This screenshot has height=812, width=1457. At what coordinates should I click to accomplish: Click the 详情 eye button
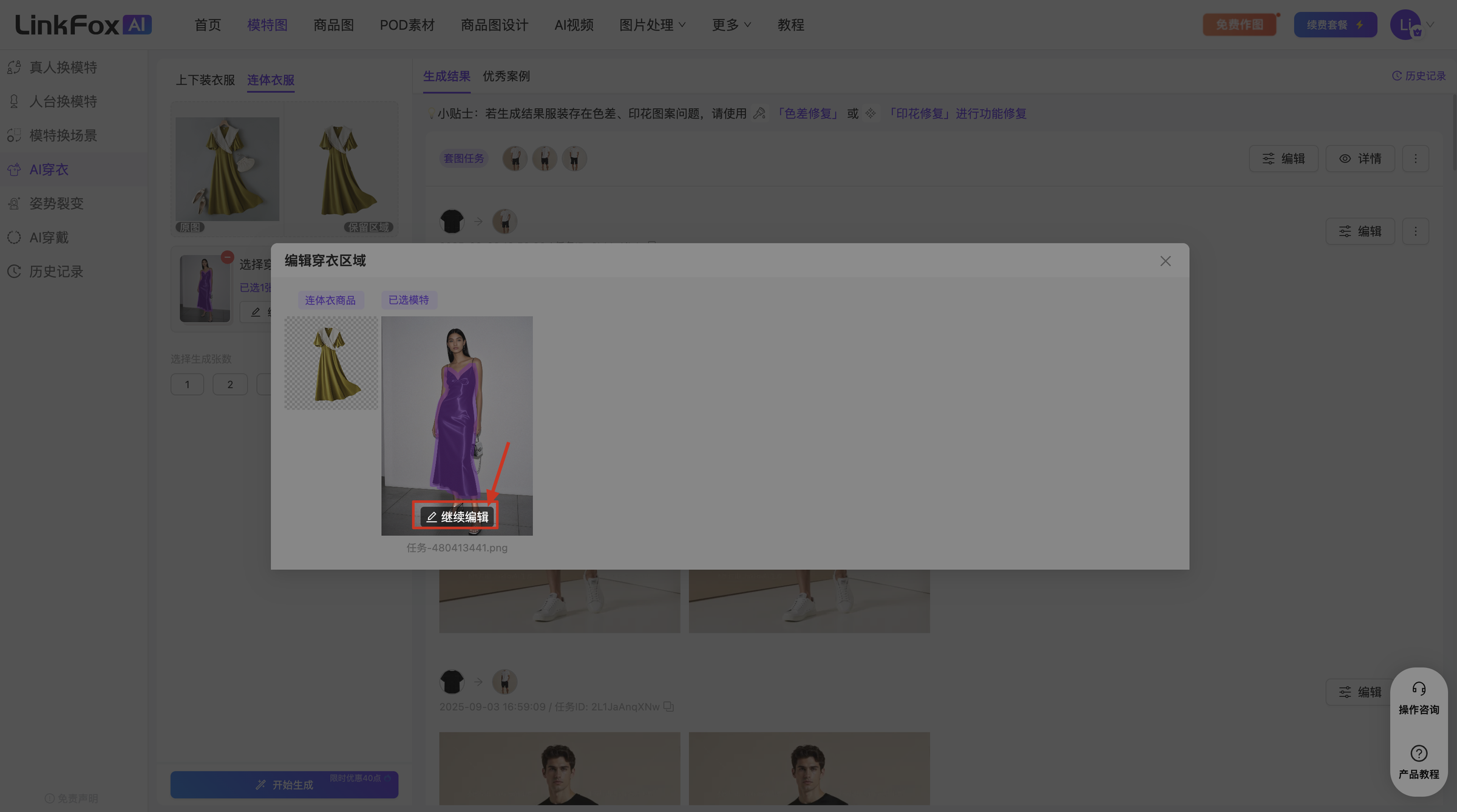point(1360,158)
